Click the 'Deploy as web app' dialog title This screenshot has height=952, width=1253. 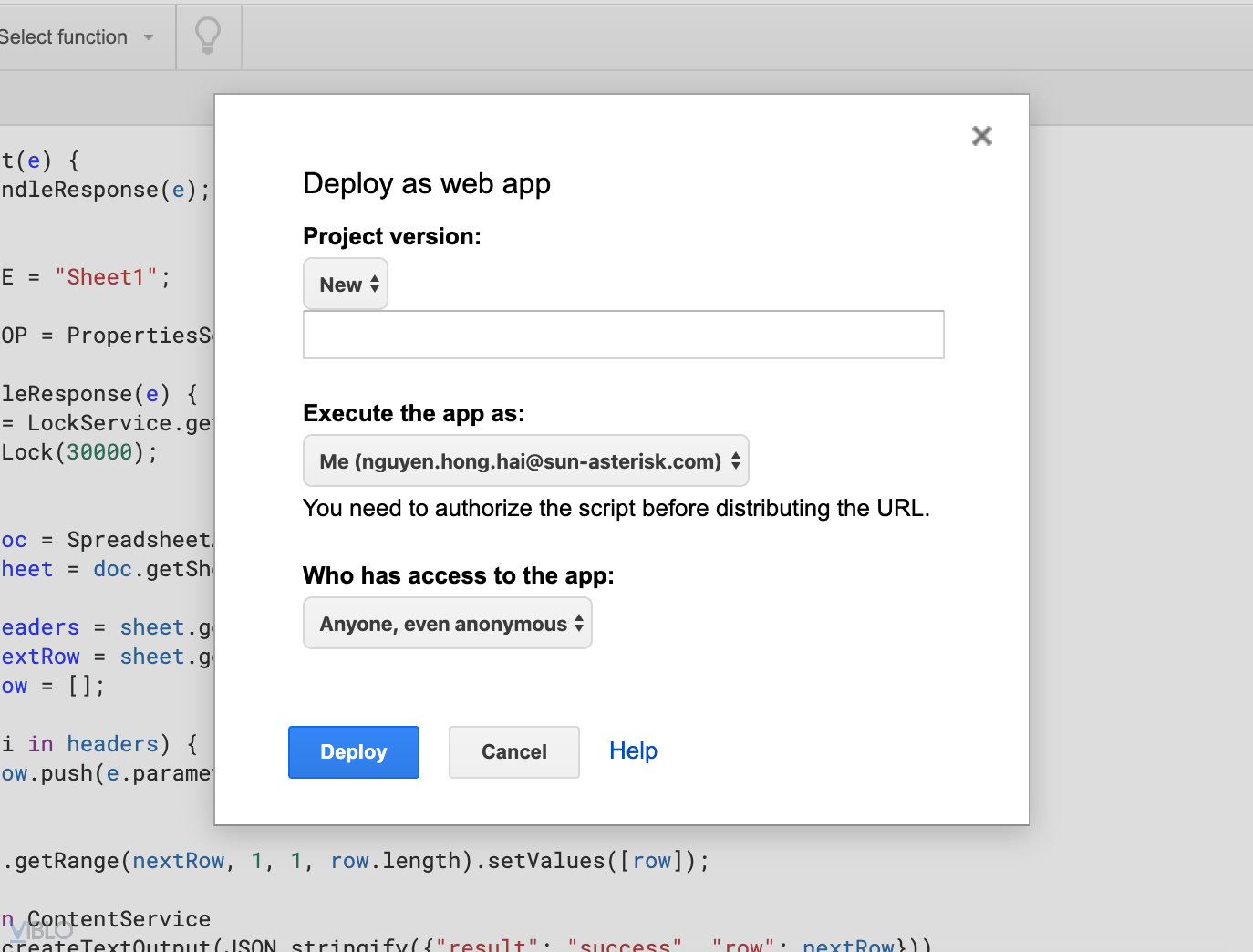pos(426,184)
